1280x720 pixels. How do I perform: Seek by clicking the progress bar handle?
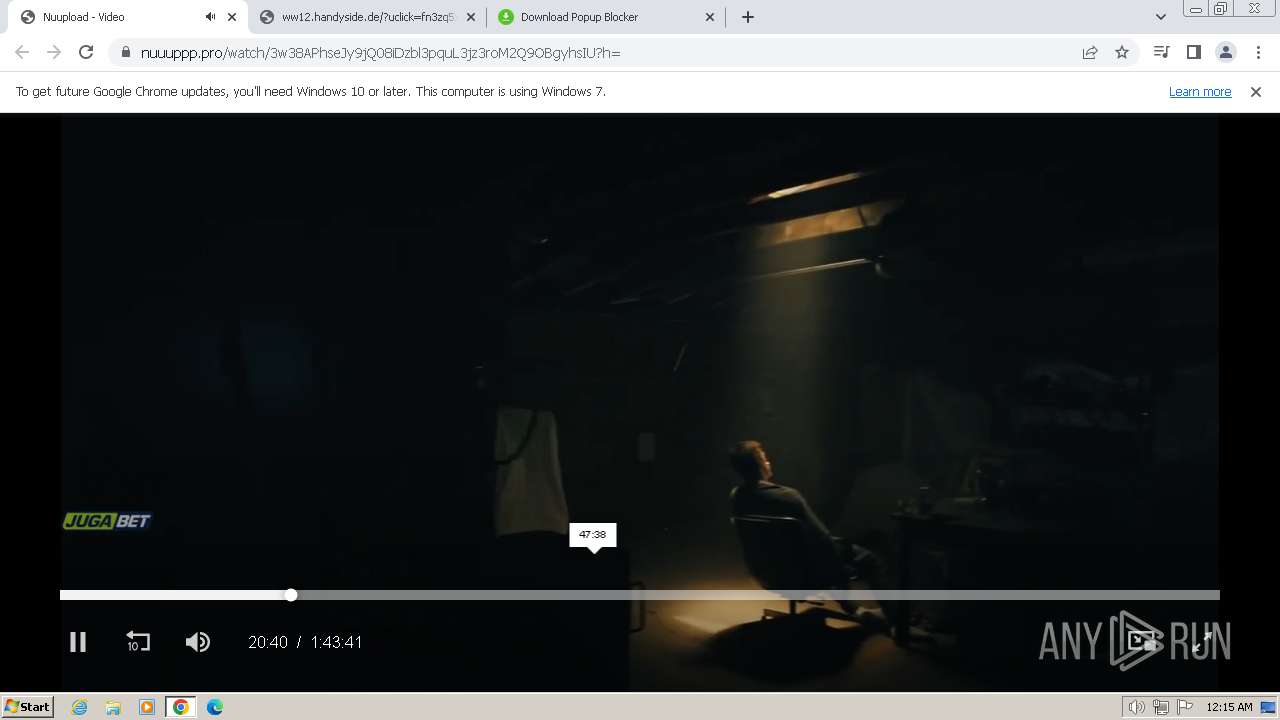[x=291, y=595]
